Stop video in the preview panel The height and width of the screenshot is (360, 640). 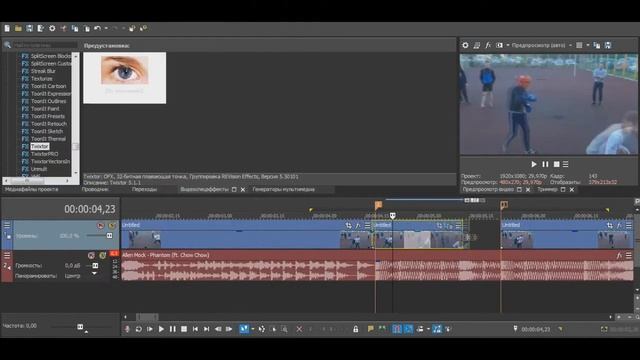pos(556,164)
